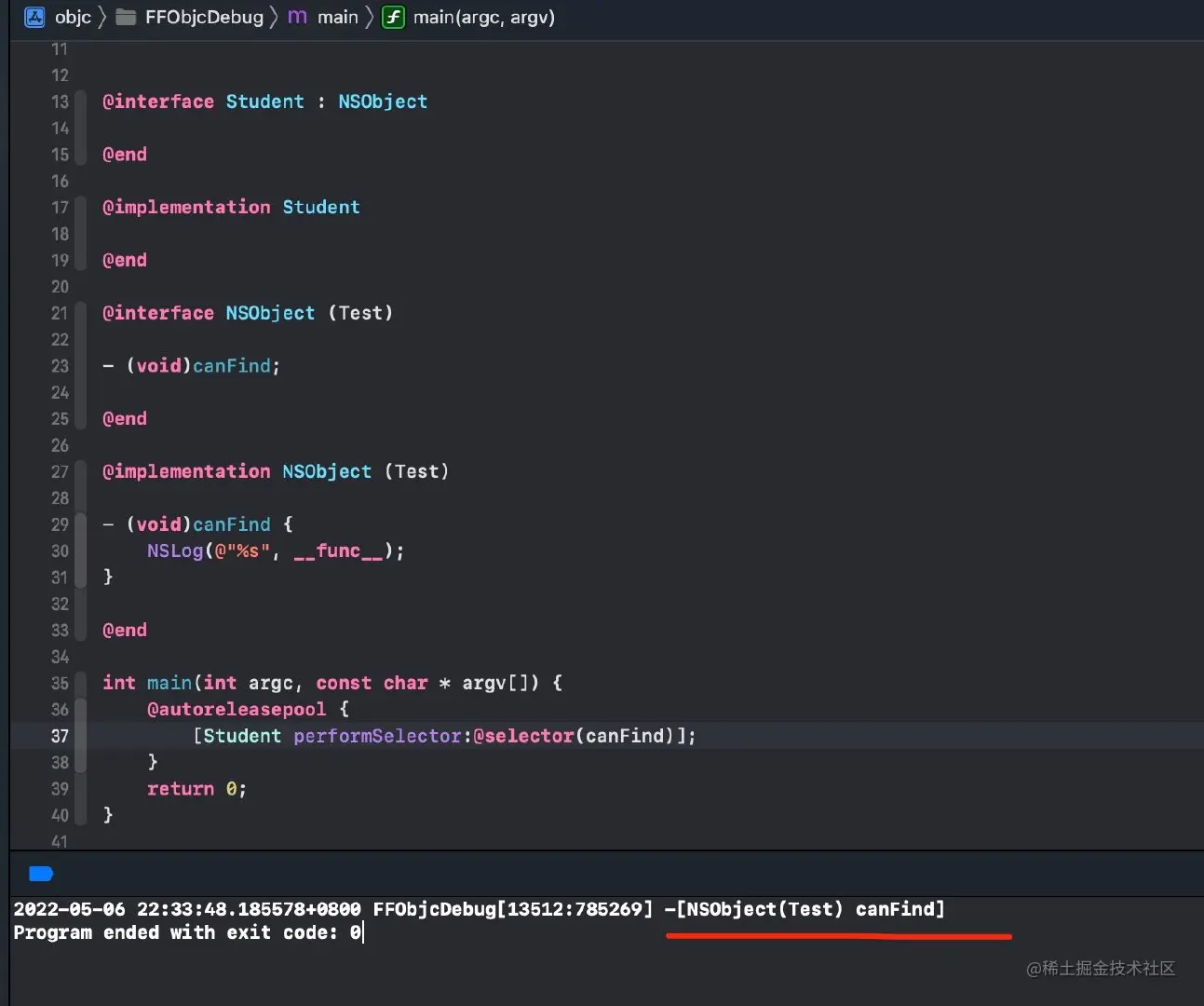Click '__func__' macro on line 30
This screenshot has width=1204, height=1006.
pyautogui.click(x=338, y=551)
